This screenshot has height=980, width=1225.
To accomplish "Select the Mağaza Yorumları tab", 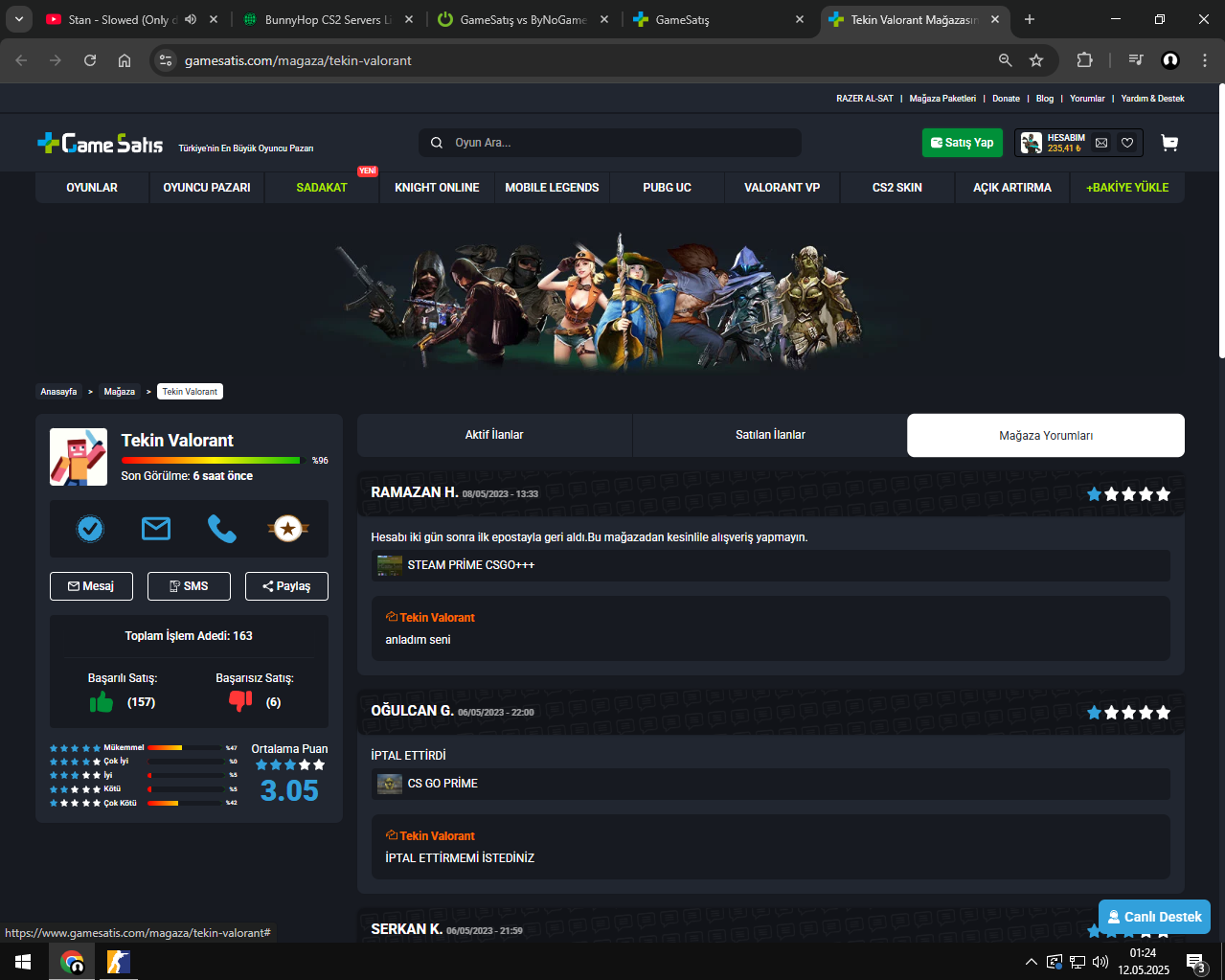I will 1046,435.
